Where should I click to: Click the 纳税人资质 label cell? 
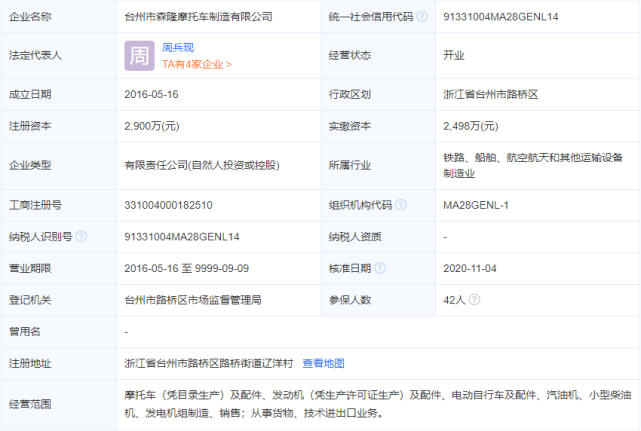pyautogui.click(x=378, y=237)
